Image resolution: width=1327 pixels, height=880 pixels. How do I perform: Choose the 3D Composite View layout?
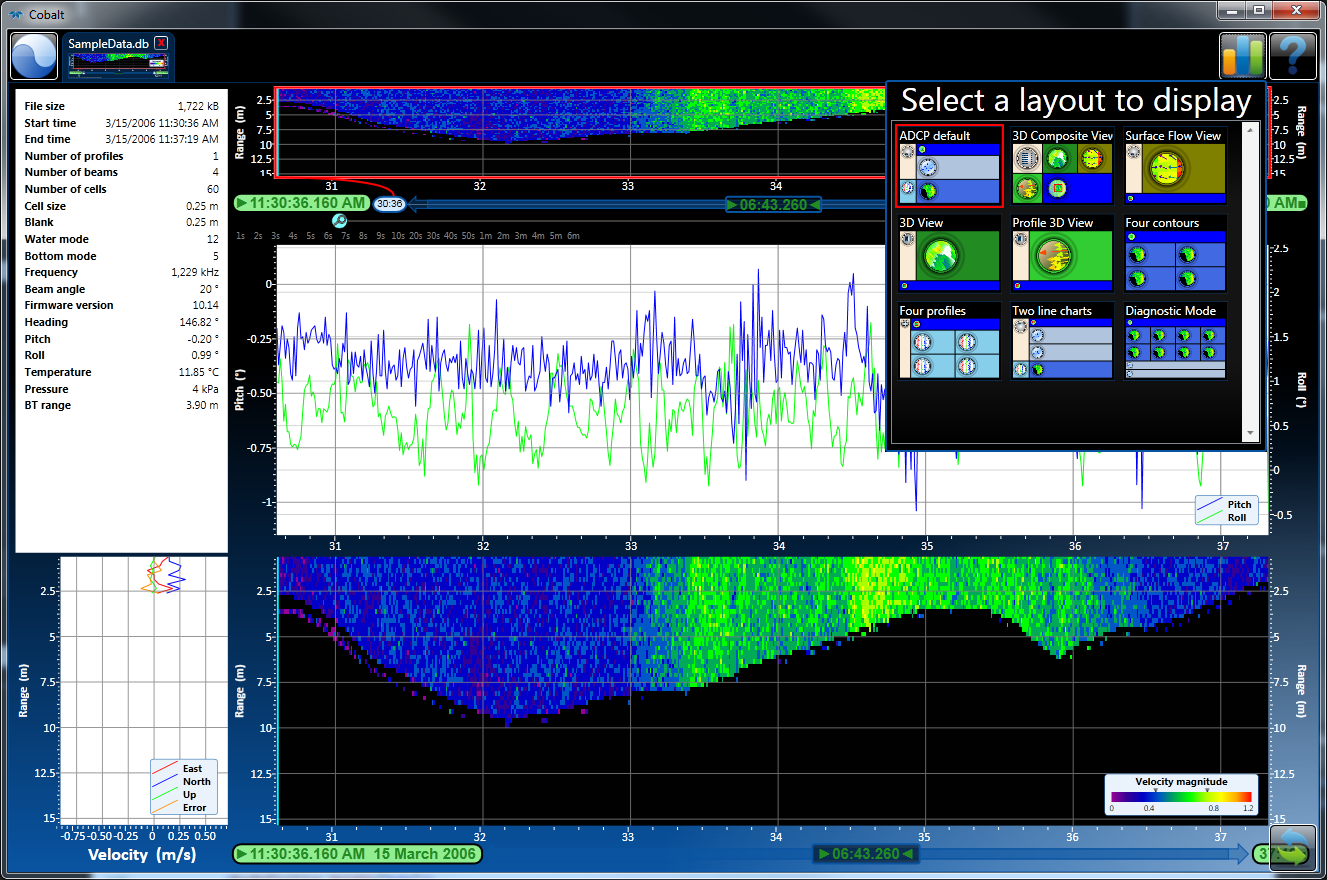(x=1062, y=167)
